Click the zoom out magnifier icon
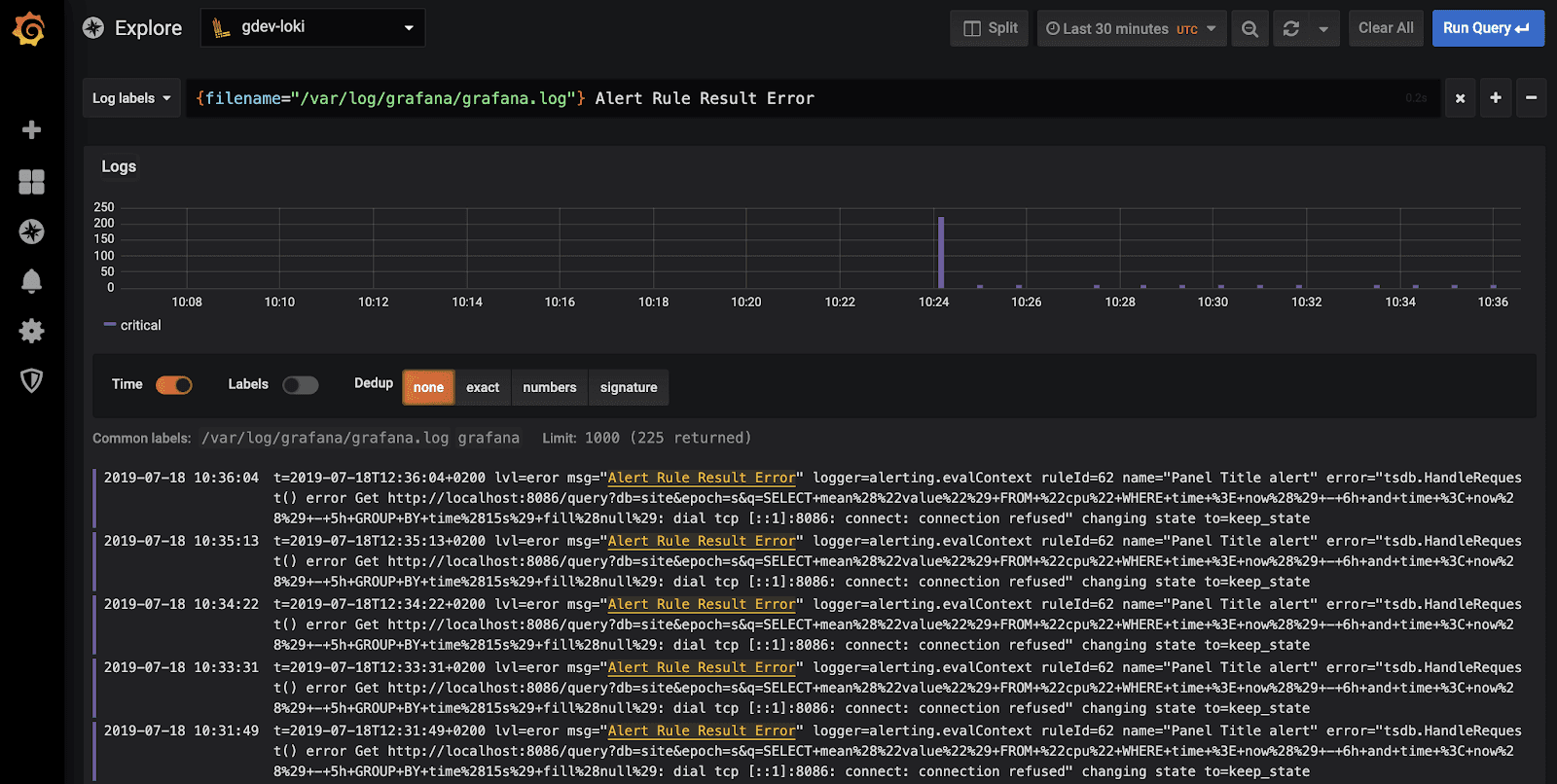Screen dimensions: 1557x784 pyautogui.click(x=1249, y=29)
